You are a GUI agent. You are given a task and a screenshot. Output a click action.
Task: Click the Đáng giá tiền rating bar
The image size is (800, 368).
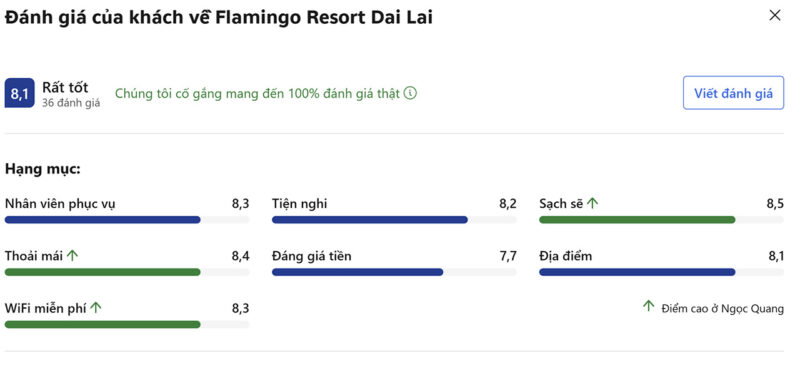click(x=394, y=272)
